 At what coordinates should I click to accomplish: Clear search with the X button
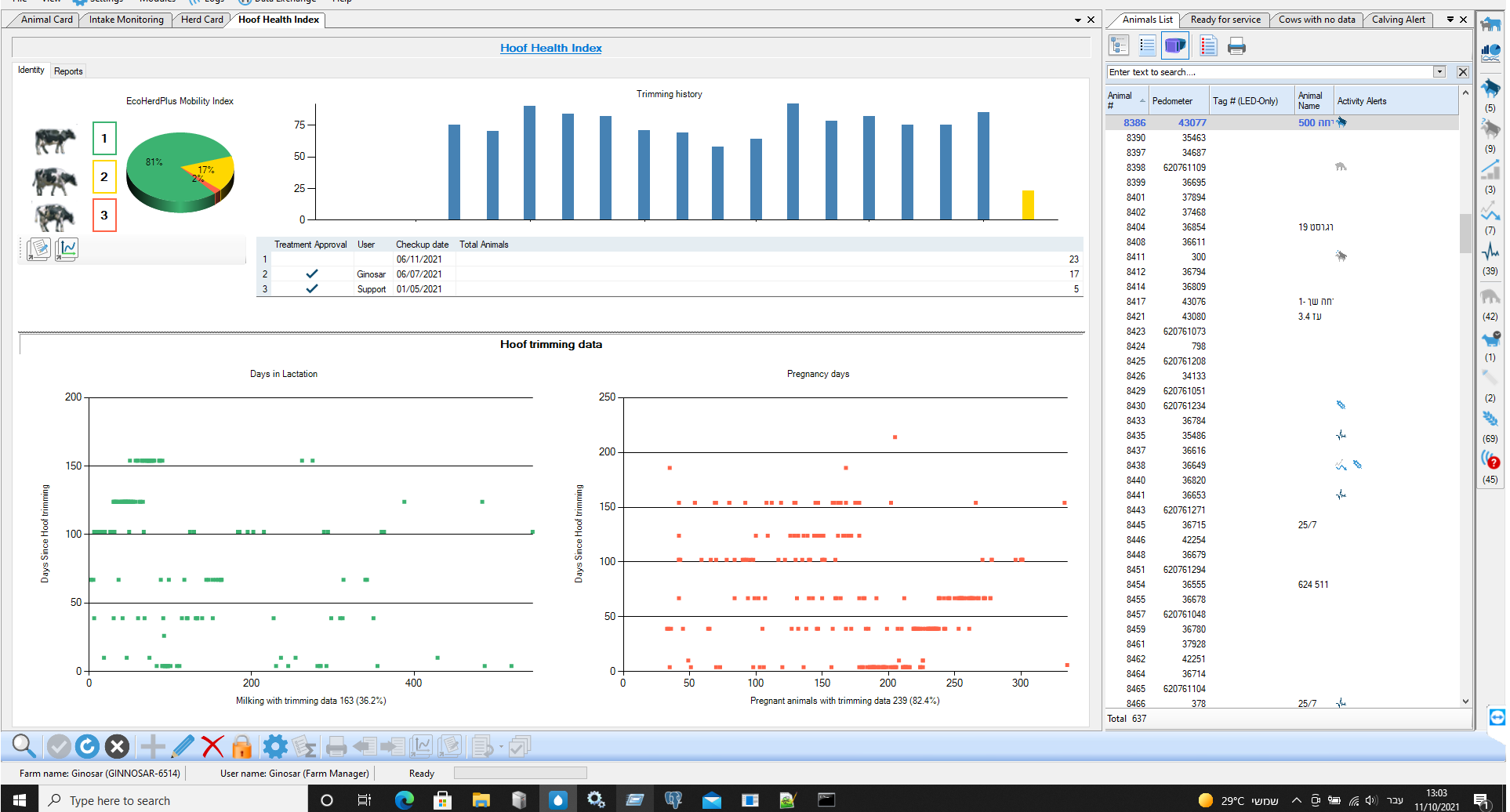(x=1463, y=72)
